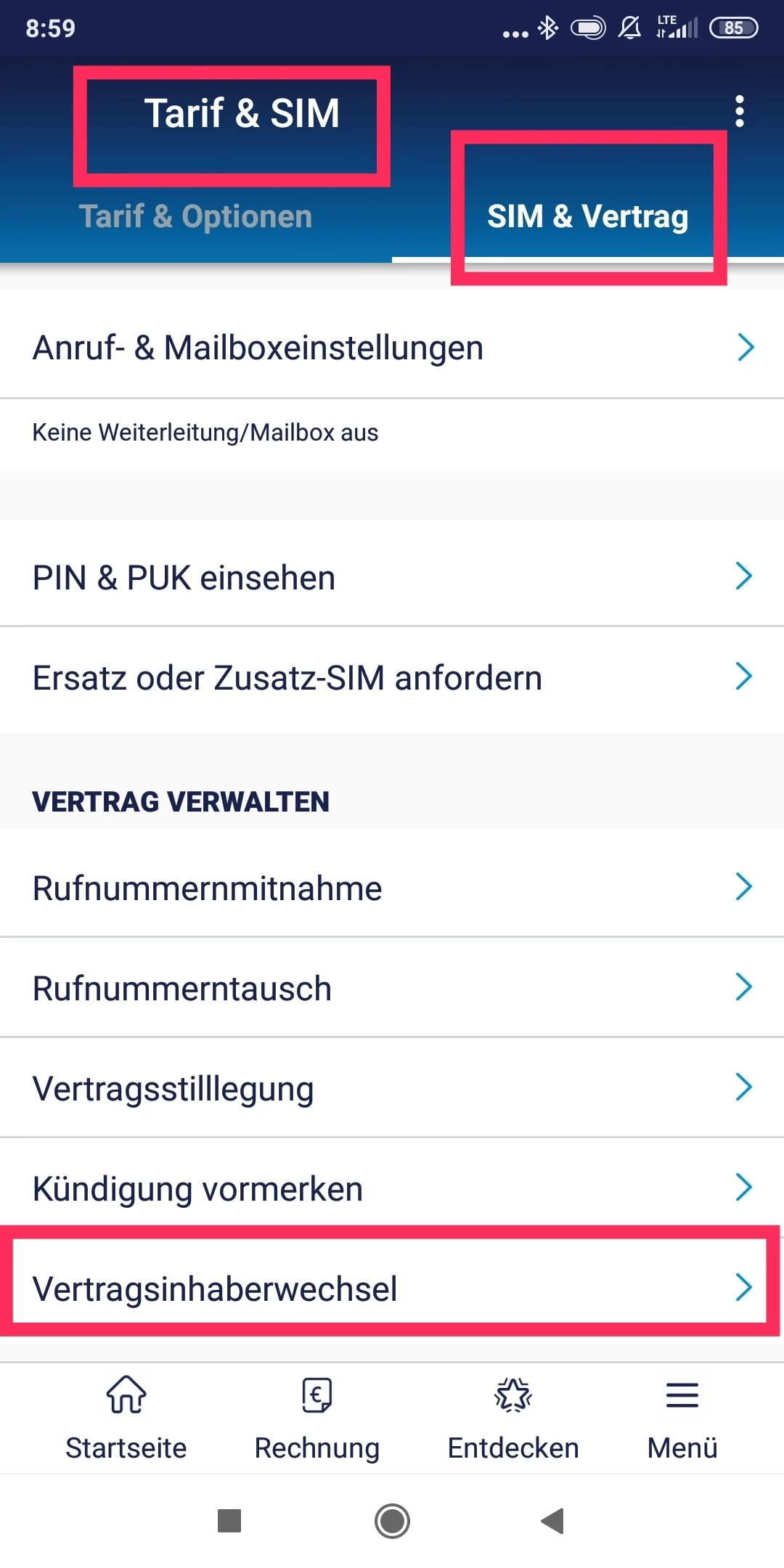This screenshot has height=1568, width=784.
Task: Open the three-dot overflow menu
Action: coord(739,112)
